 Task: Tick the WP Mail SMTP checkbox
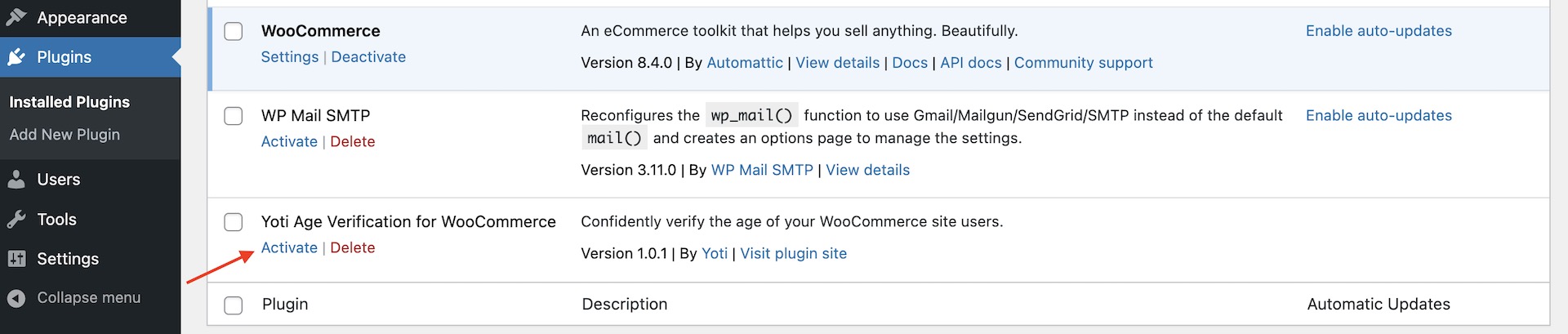(234, 116)
